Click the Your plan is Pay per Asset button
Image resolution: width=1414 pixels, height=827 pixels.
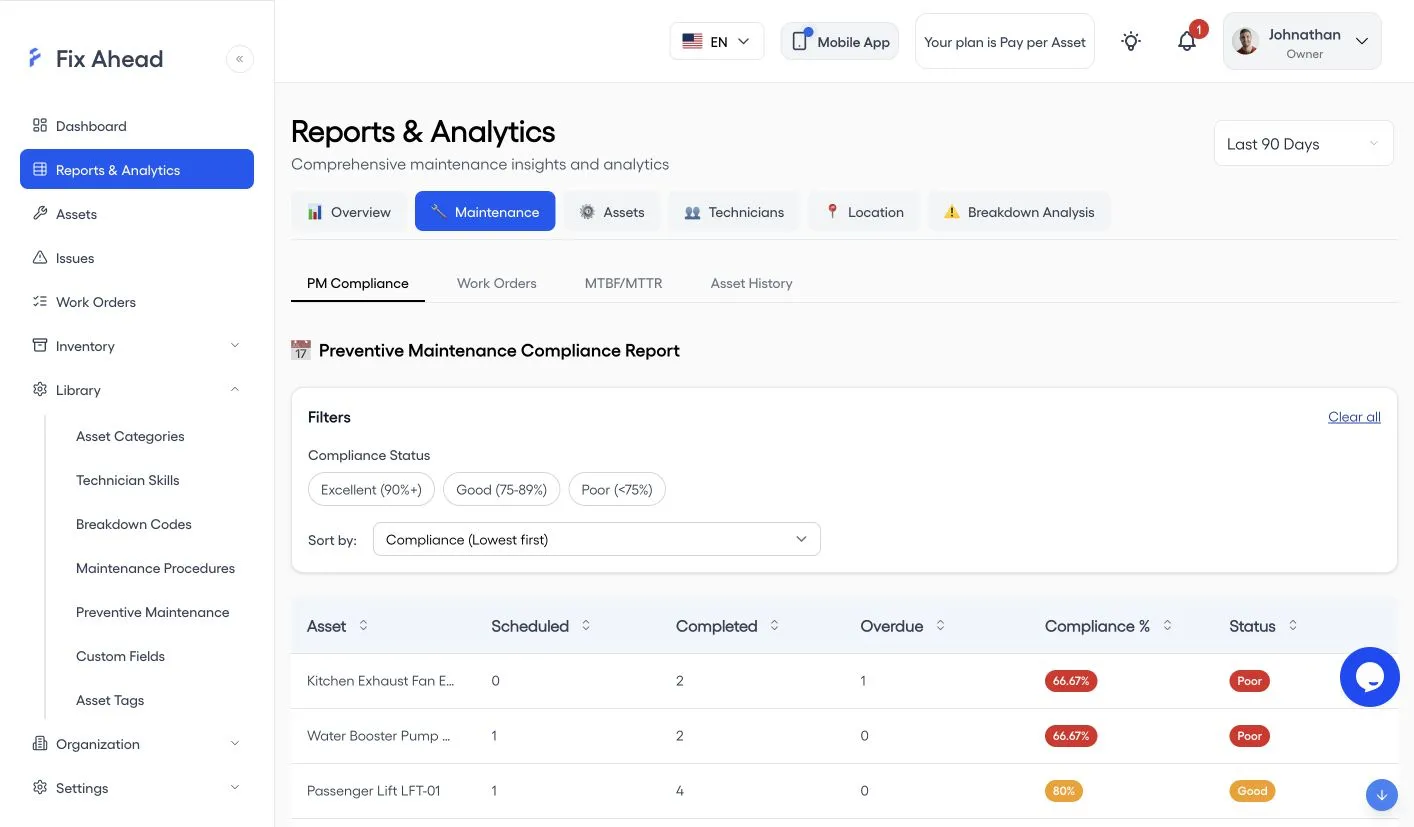(1005, 41)
